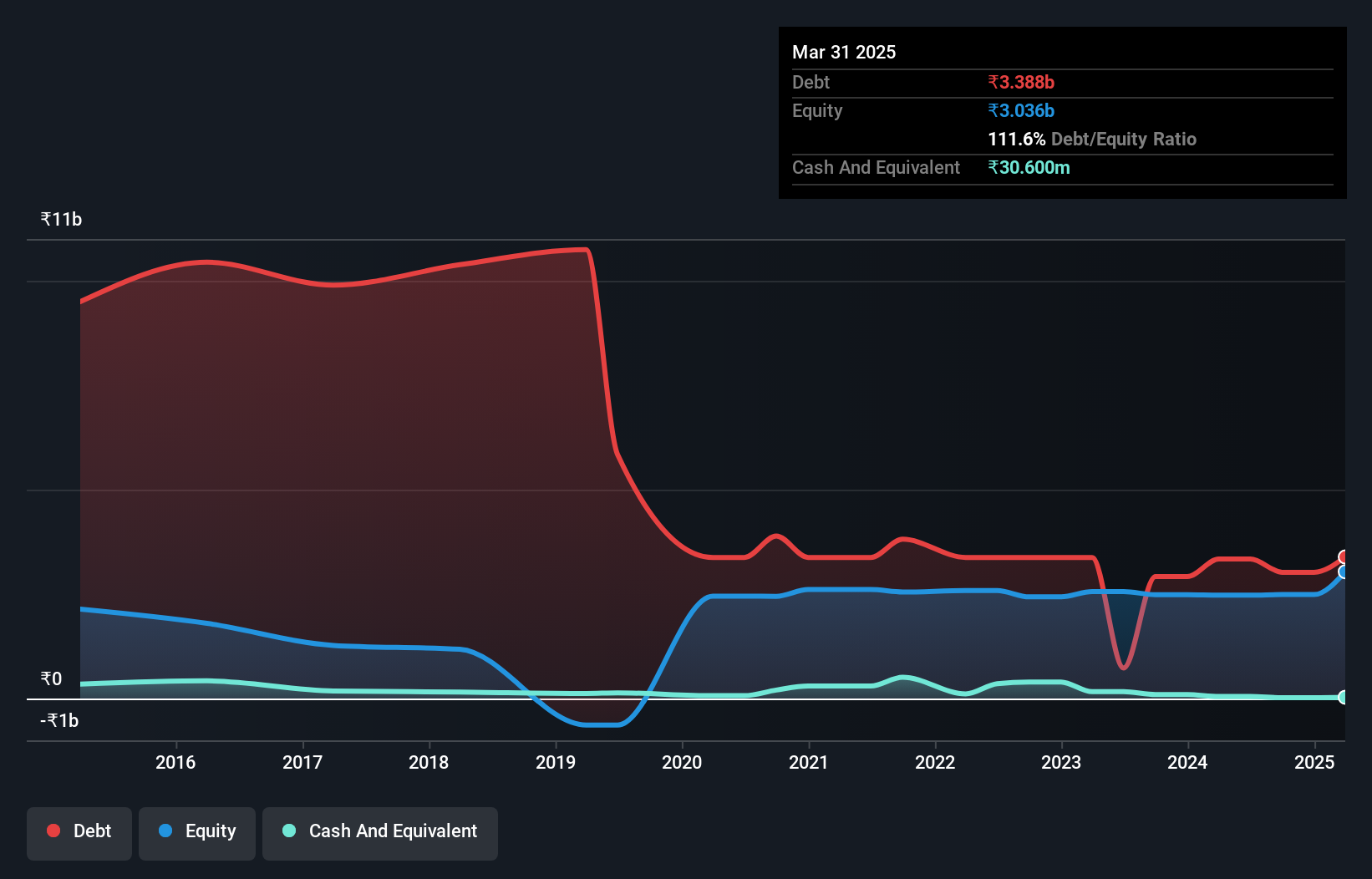Image resolution: width=1372 pixels, height=879 pixels.
Task: Click the Cash And Equivalent tooltip label
Action: click(x=876, y=167)
